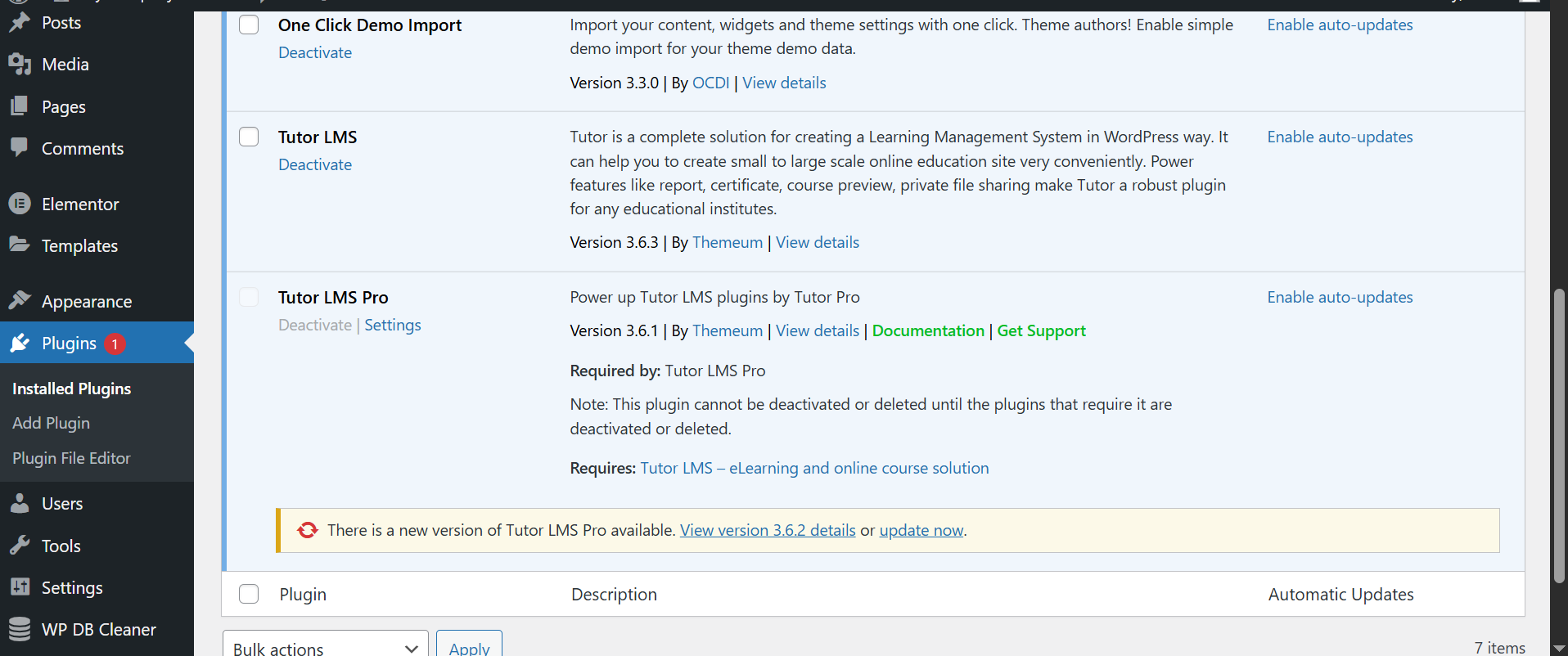Screen dimensions: 1568x656
Task: Click the Tools wrench icon
Action: [20, 546]
